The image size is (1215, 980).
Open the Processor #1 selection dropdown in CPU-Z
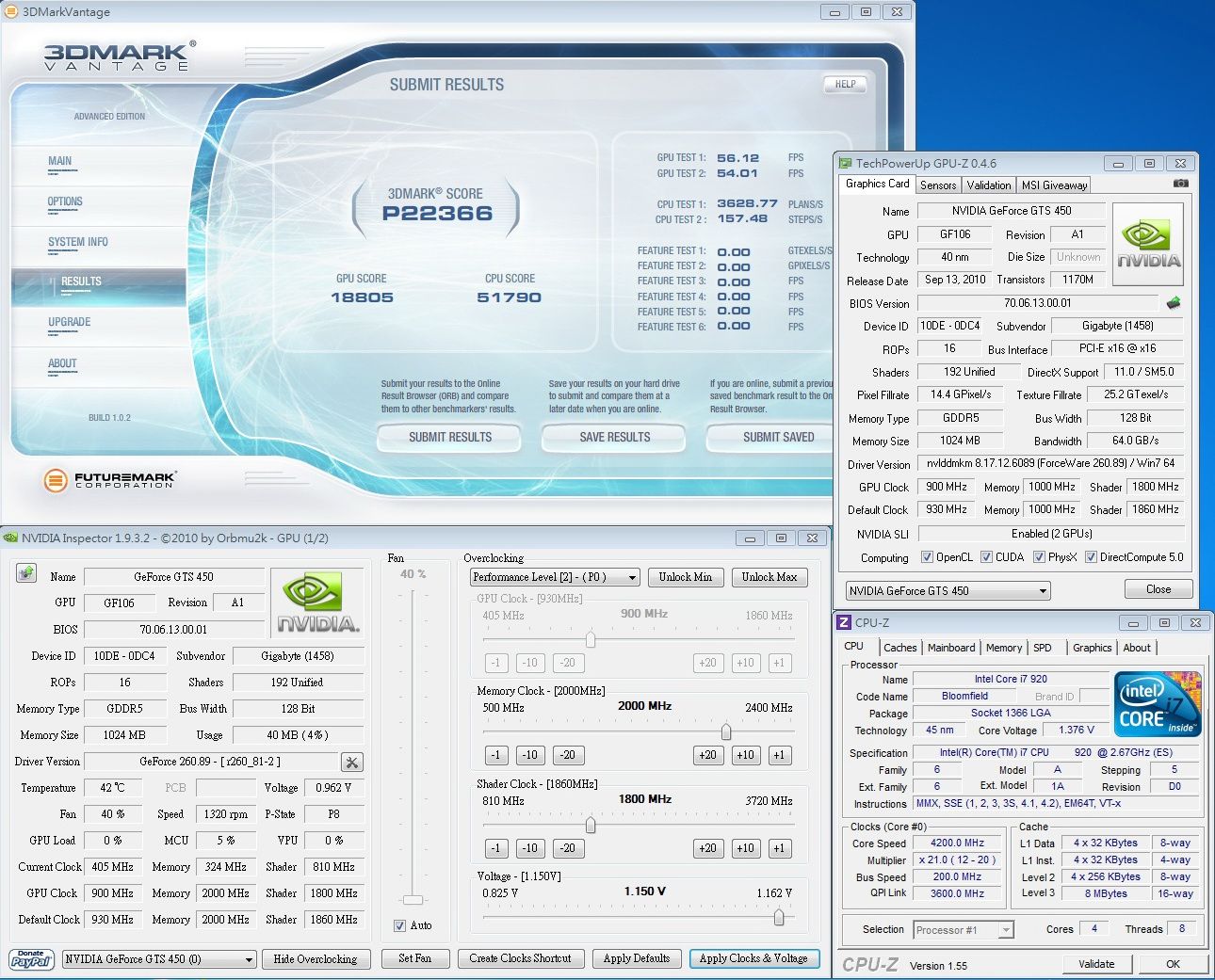point(964,930)
